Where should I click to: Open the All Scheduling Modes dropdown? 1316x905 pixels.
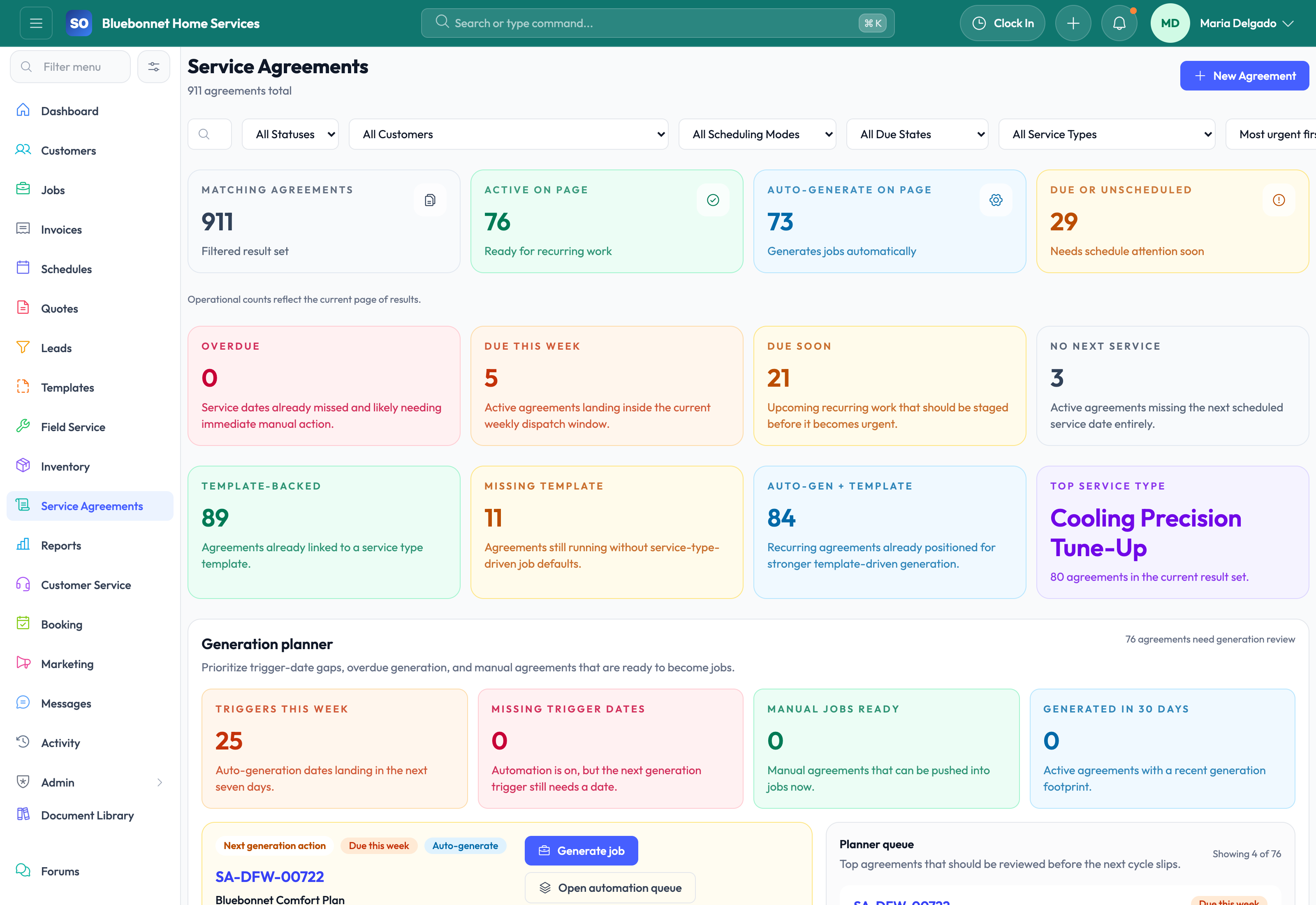757,135
